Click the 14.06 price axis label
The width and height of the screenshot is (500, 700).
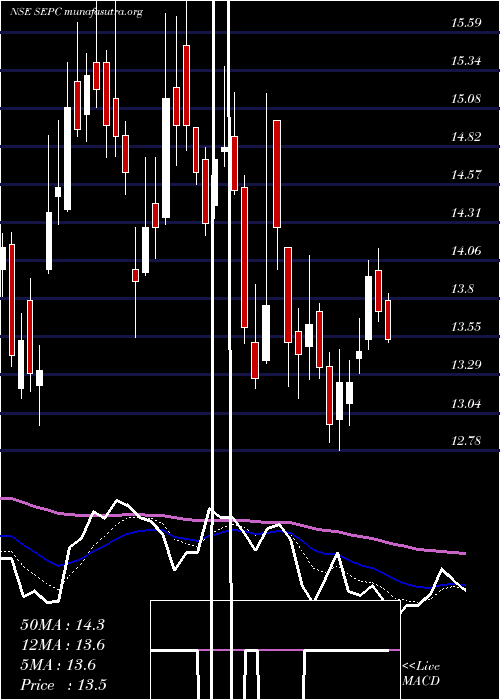click(x=466, y=250)
